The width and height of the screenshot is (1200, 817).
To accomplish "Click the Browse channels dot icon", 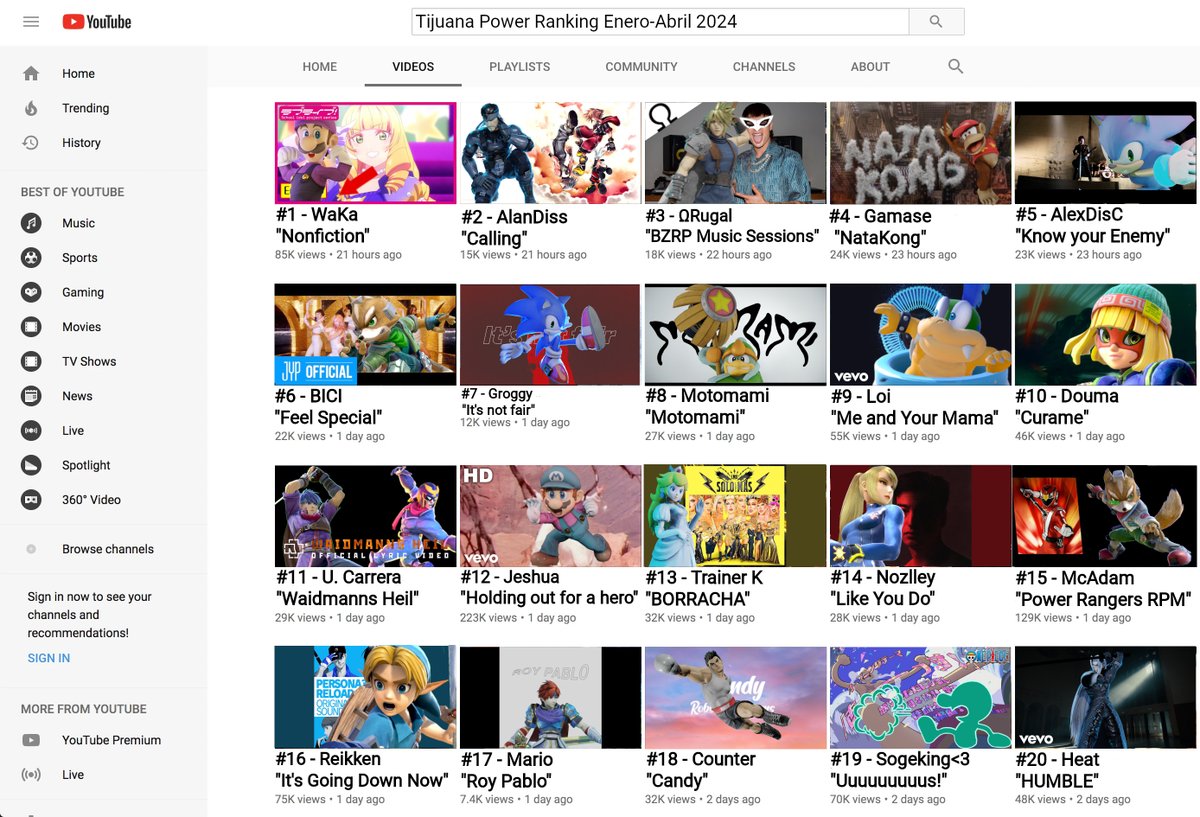I will [x=31, y=549].
